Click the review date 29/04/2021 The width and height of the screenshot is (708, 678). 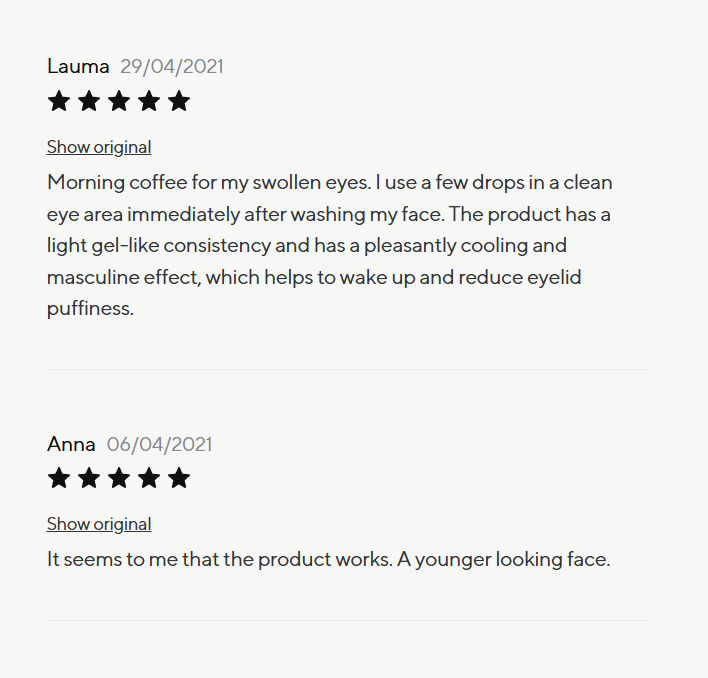click(x=172, y=67)
